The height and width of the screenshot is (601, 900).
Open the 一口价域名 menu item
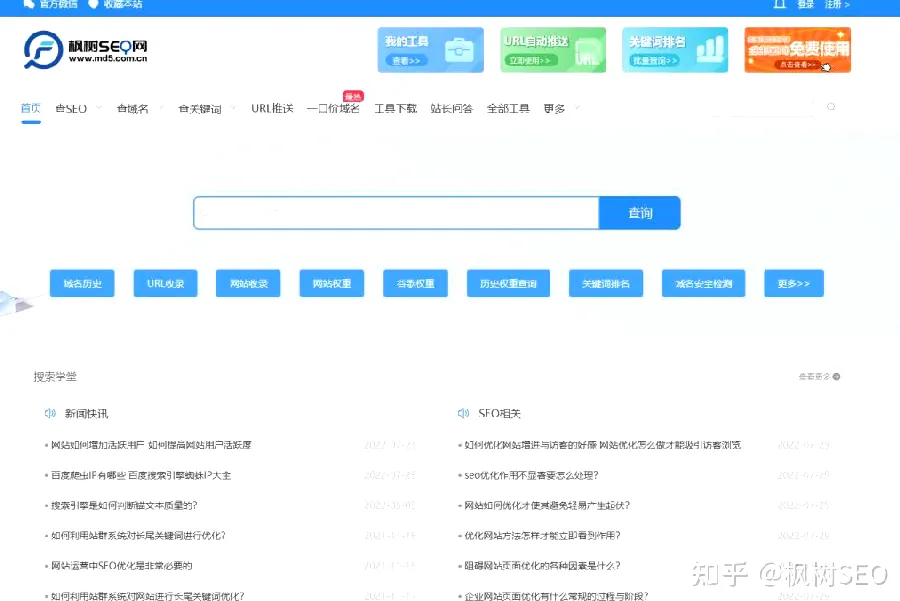[333, 108]
